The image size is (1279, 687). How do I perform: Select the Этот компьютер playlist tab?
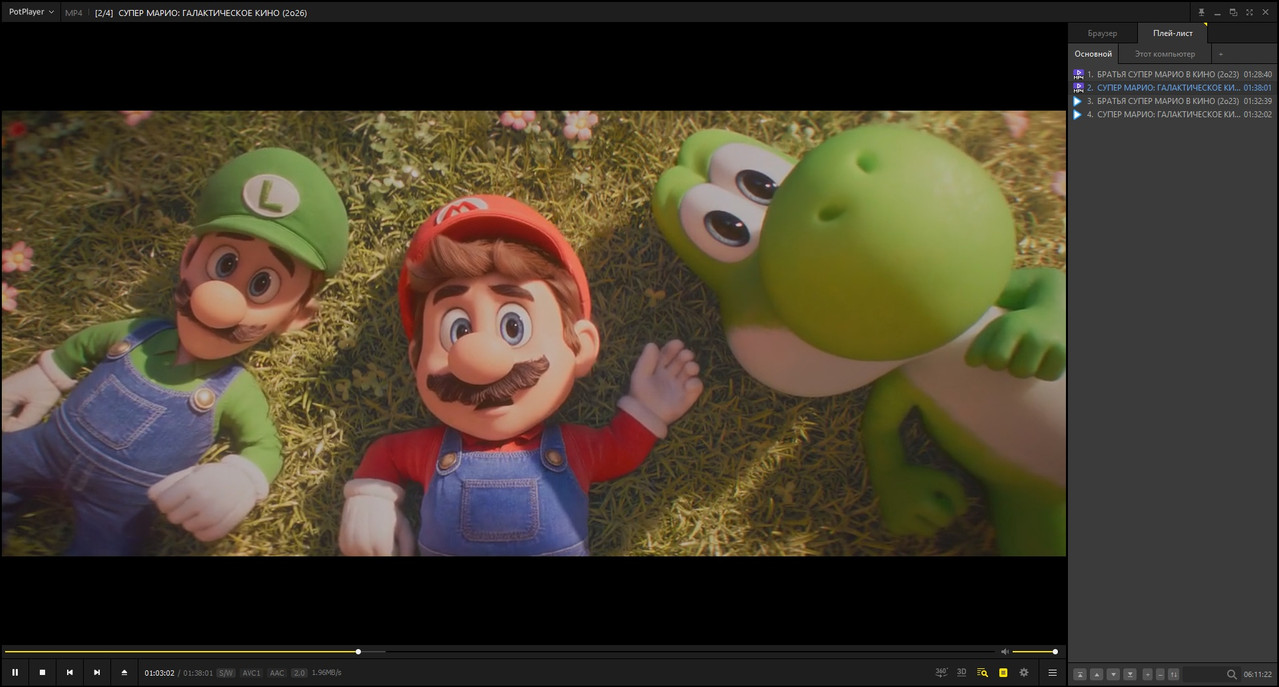[1165, 54]
